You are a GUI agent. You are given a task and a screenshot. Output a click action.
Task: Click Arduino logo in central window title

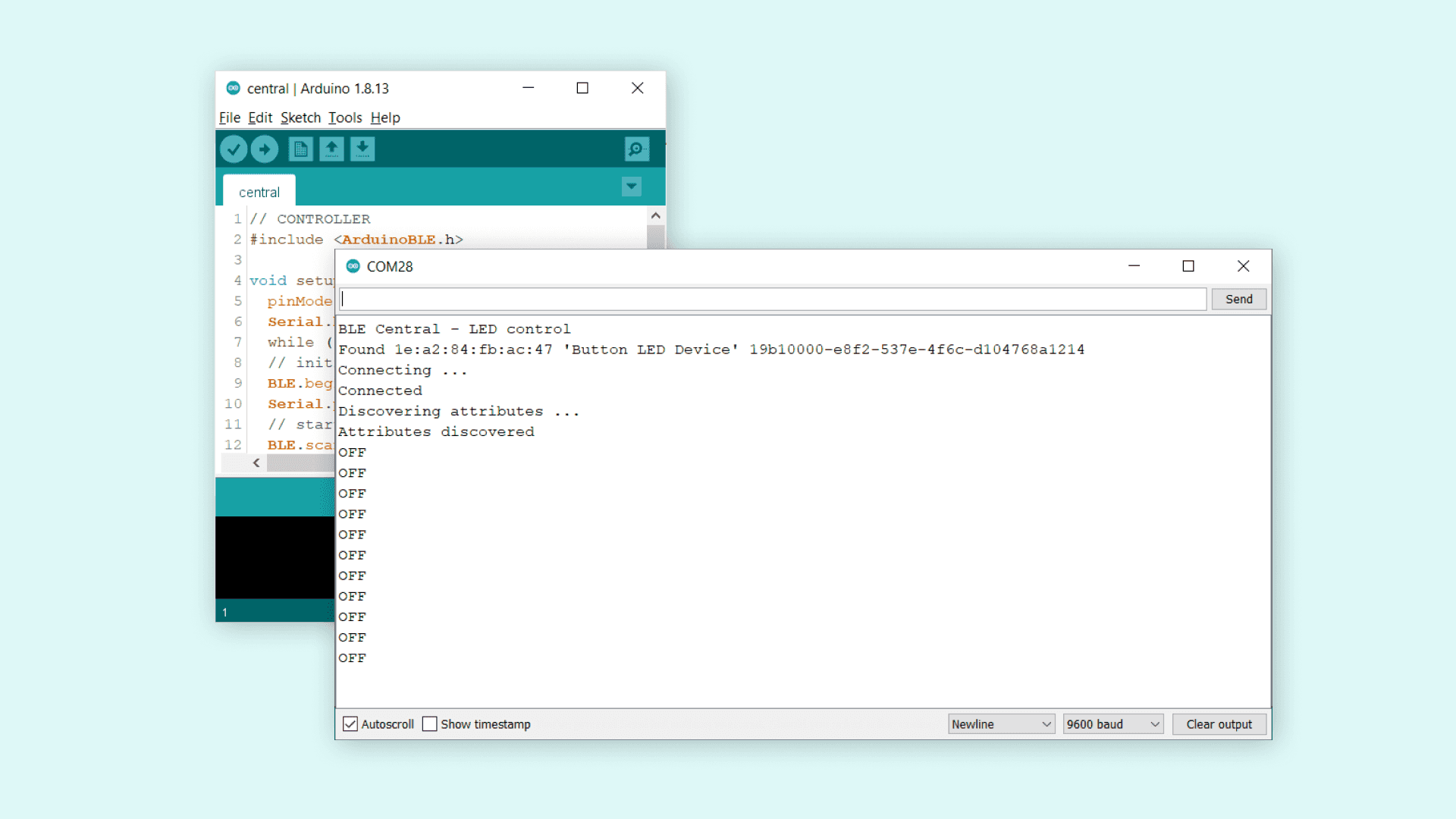point(234,88)
